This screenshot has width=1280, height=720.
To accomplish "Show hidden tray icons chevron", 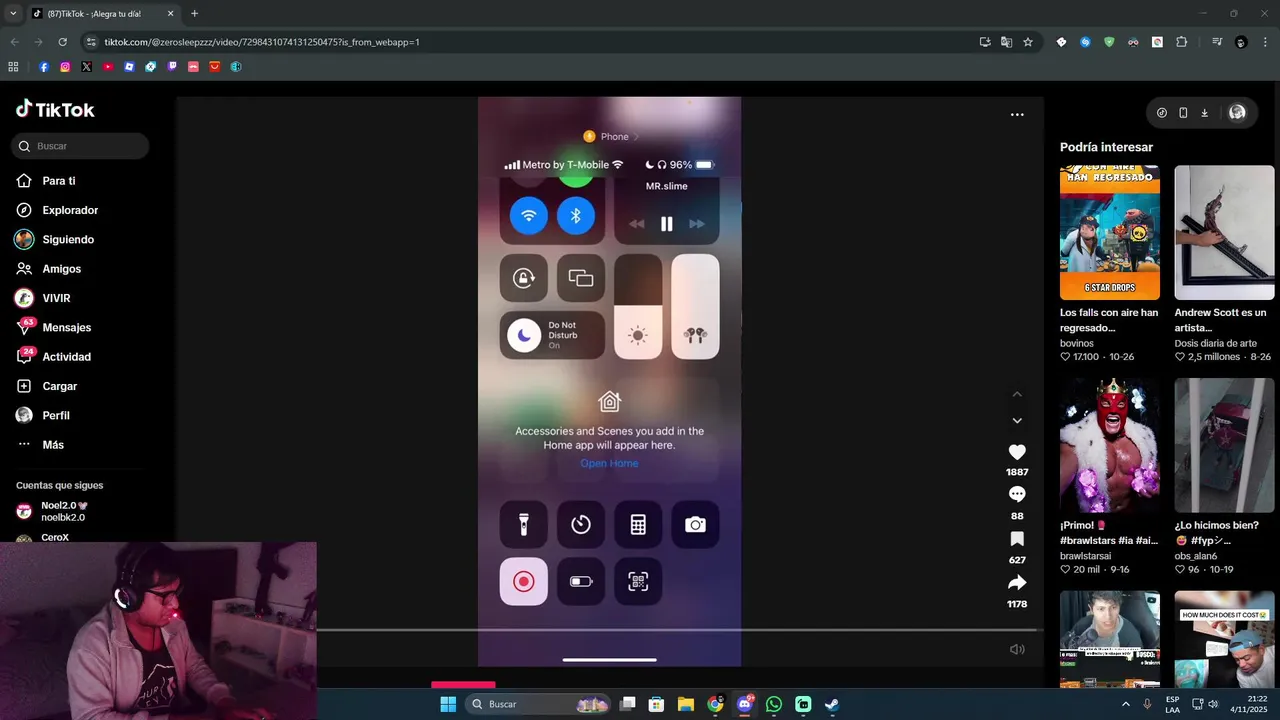I will pyautogui.click(x=1126, y=704).
